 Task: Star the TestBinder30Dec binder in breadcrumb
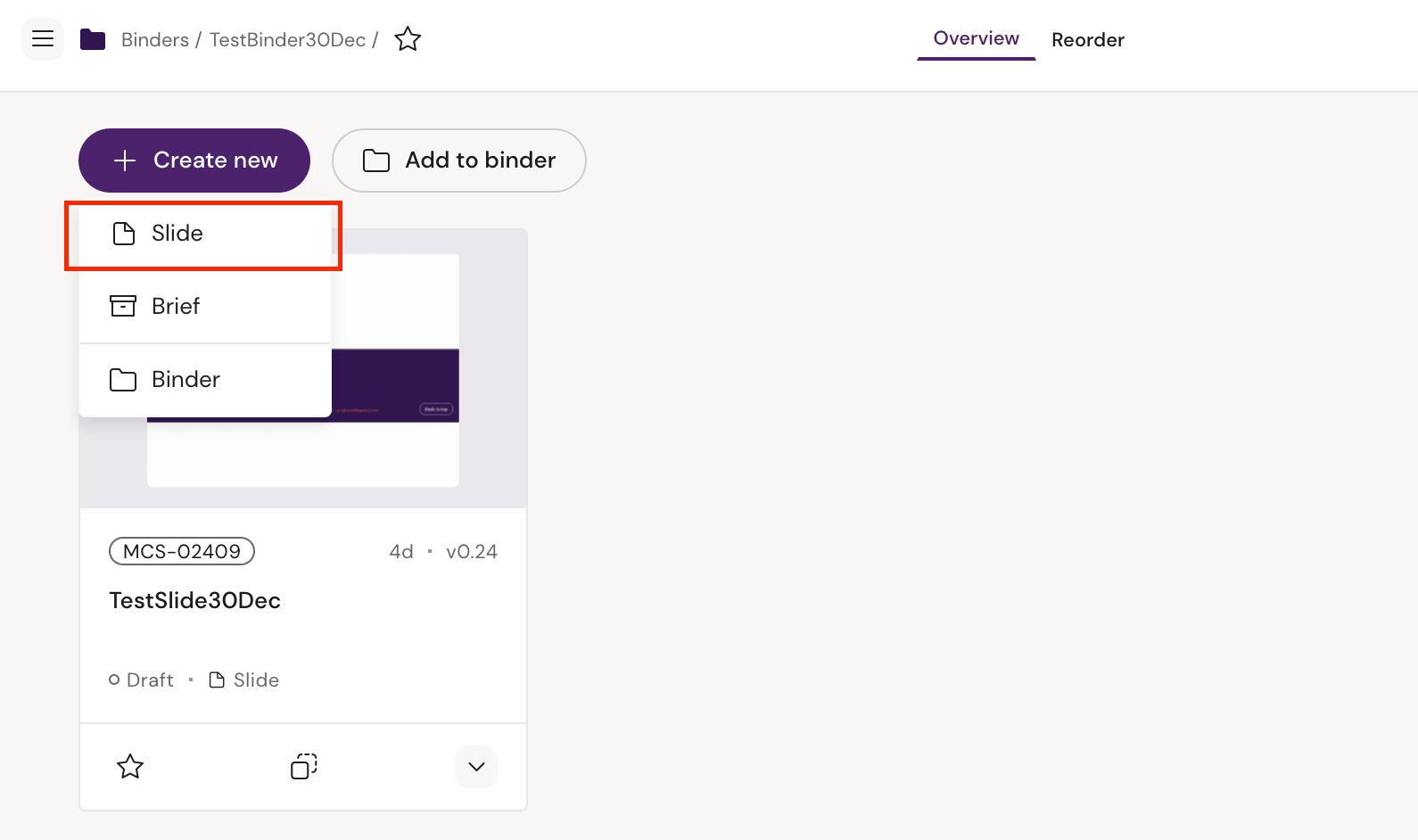tap(408, 39)
